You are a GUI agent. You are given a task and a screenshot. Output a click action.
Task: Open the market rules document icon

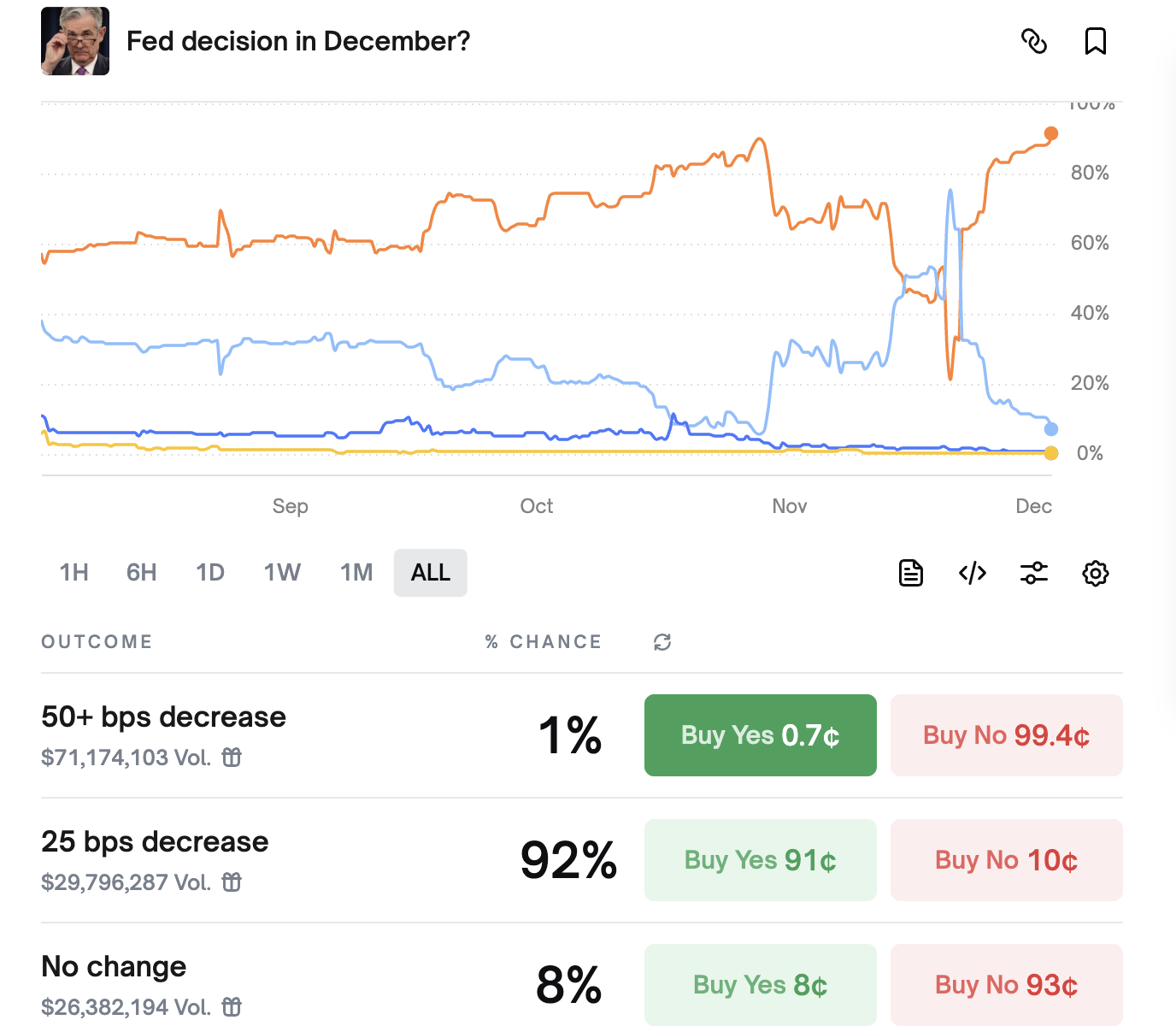[910, 573]
